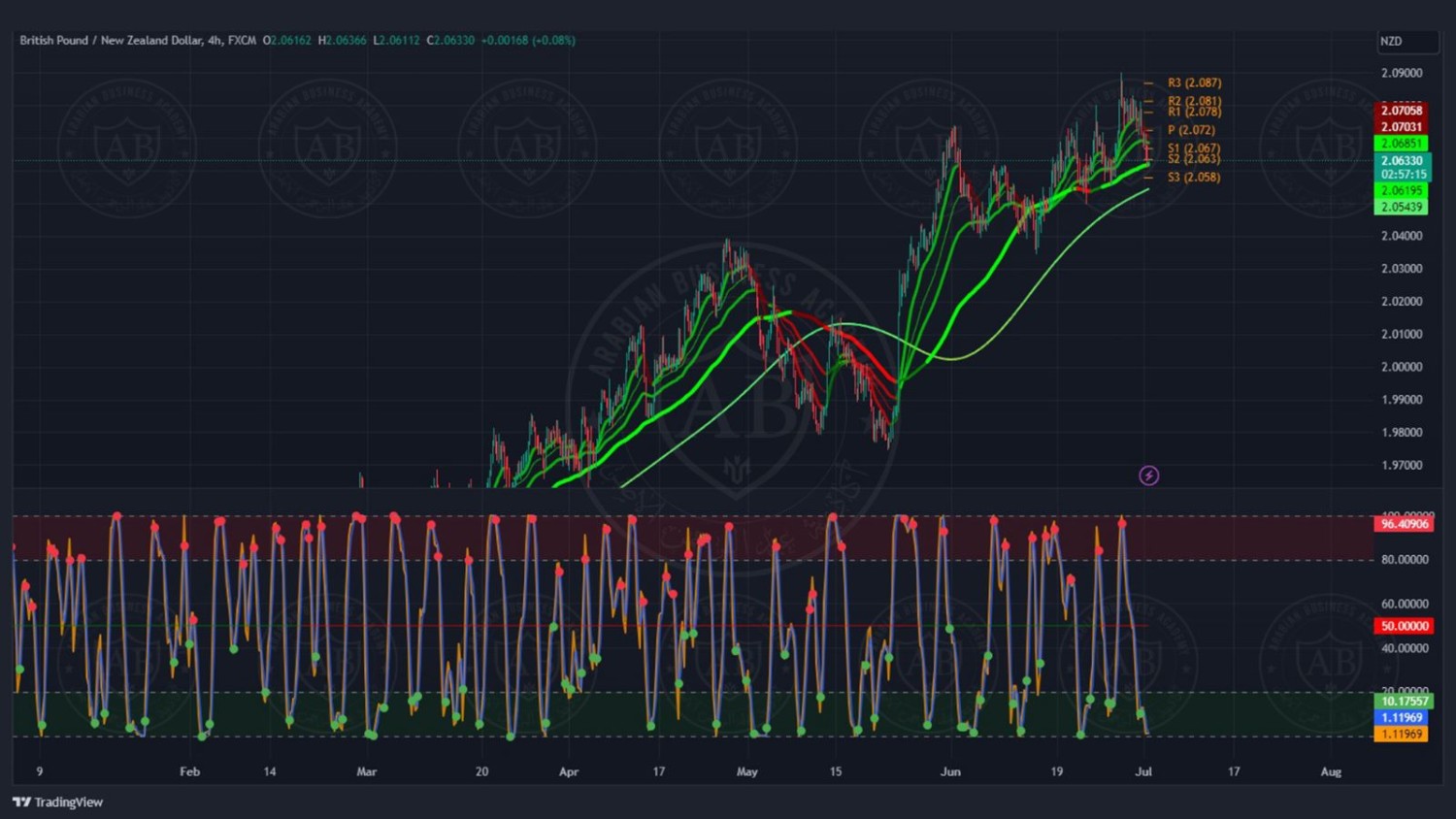Click the red 50.00000 oscillator label
The image size is (1456, 819).
pos(1404,626)
